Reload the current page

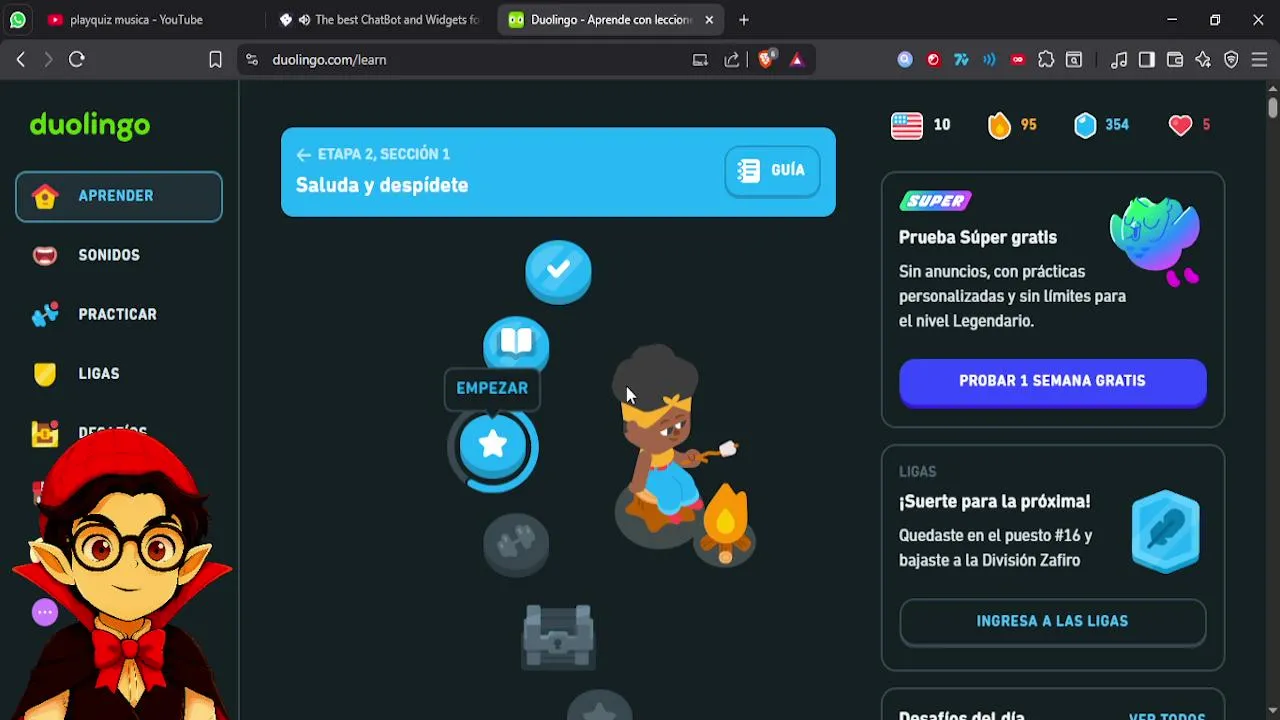(77, 60)
